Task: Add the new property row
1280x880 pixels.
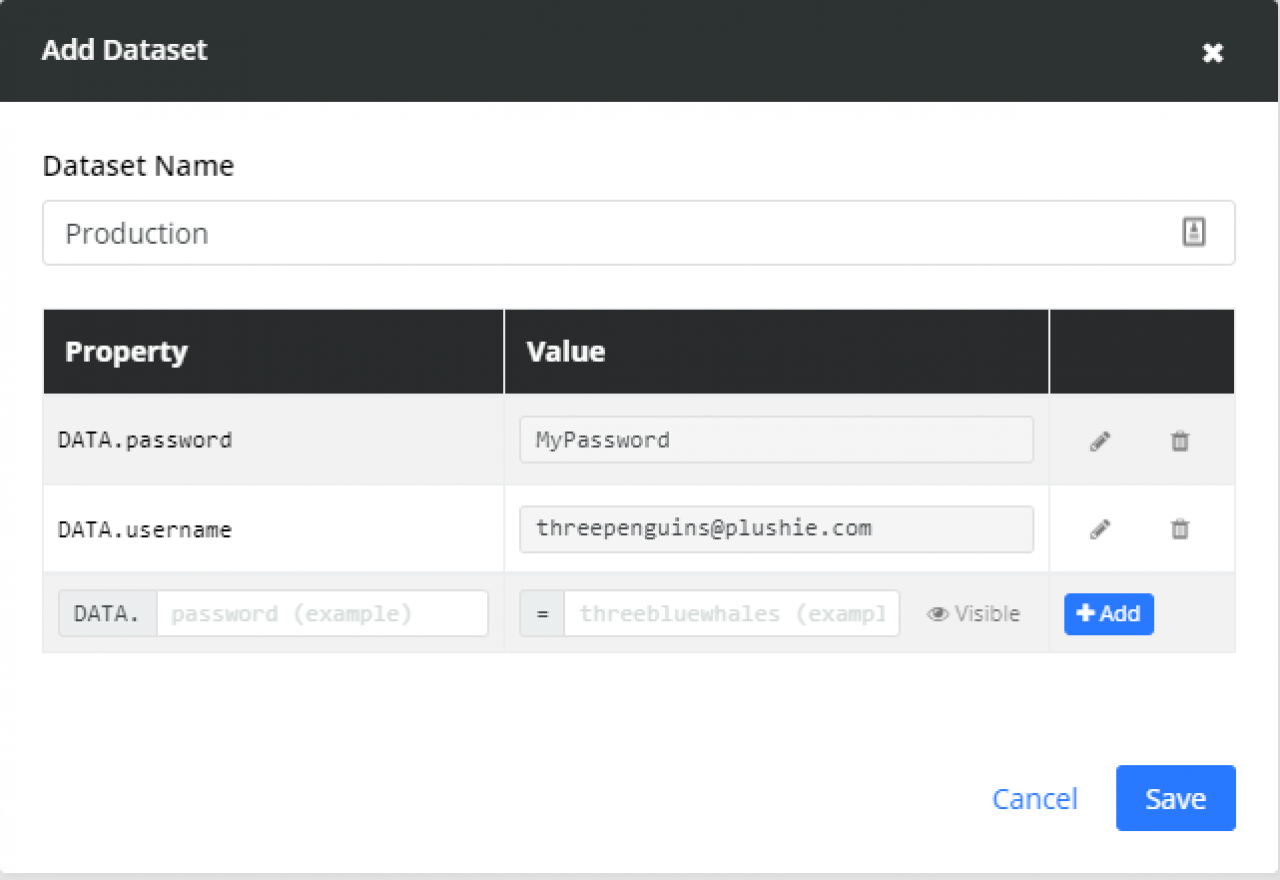Action: pyautogui.click(x=1109, y=613)
